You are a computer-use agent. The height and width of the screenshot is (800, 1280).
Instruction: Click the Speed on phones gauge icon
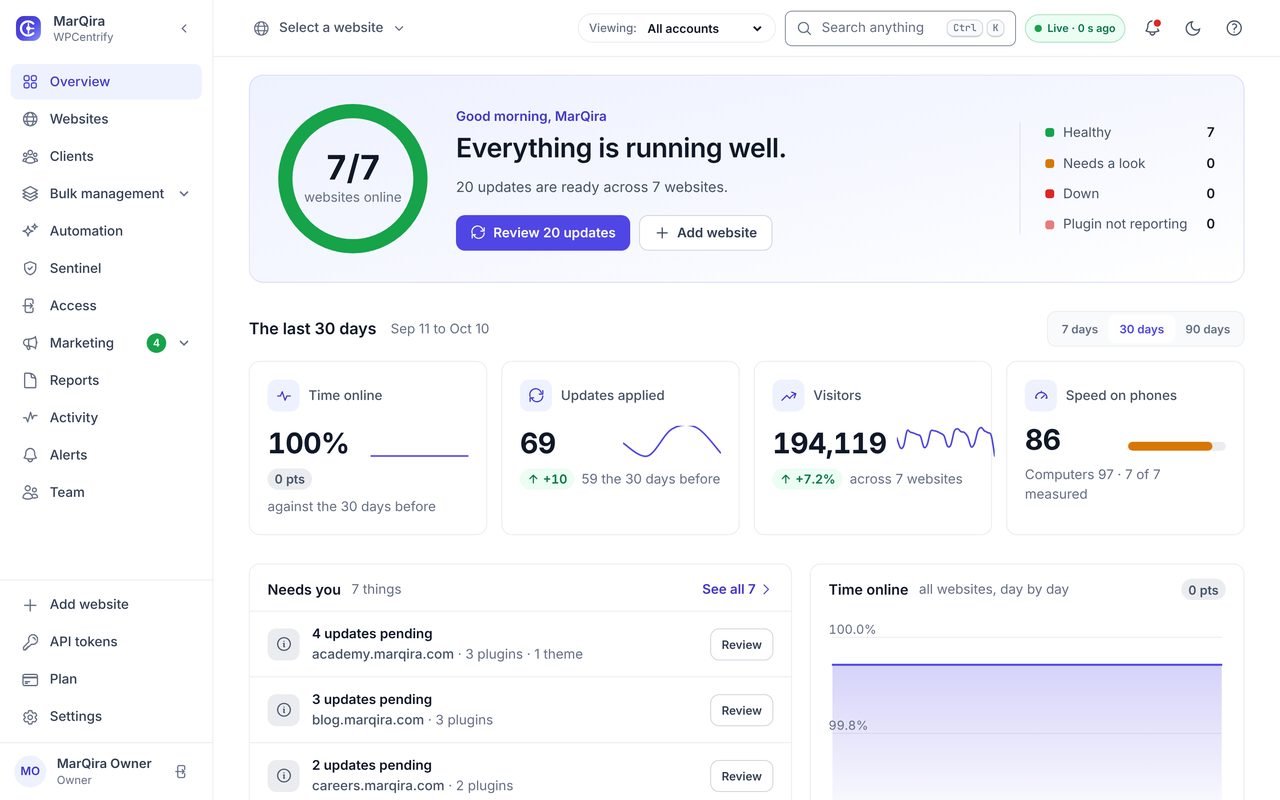1041,395
